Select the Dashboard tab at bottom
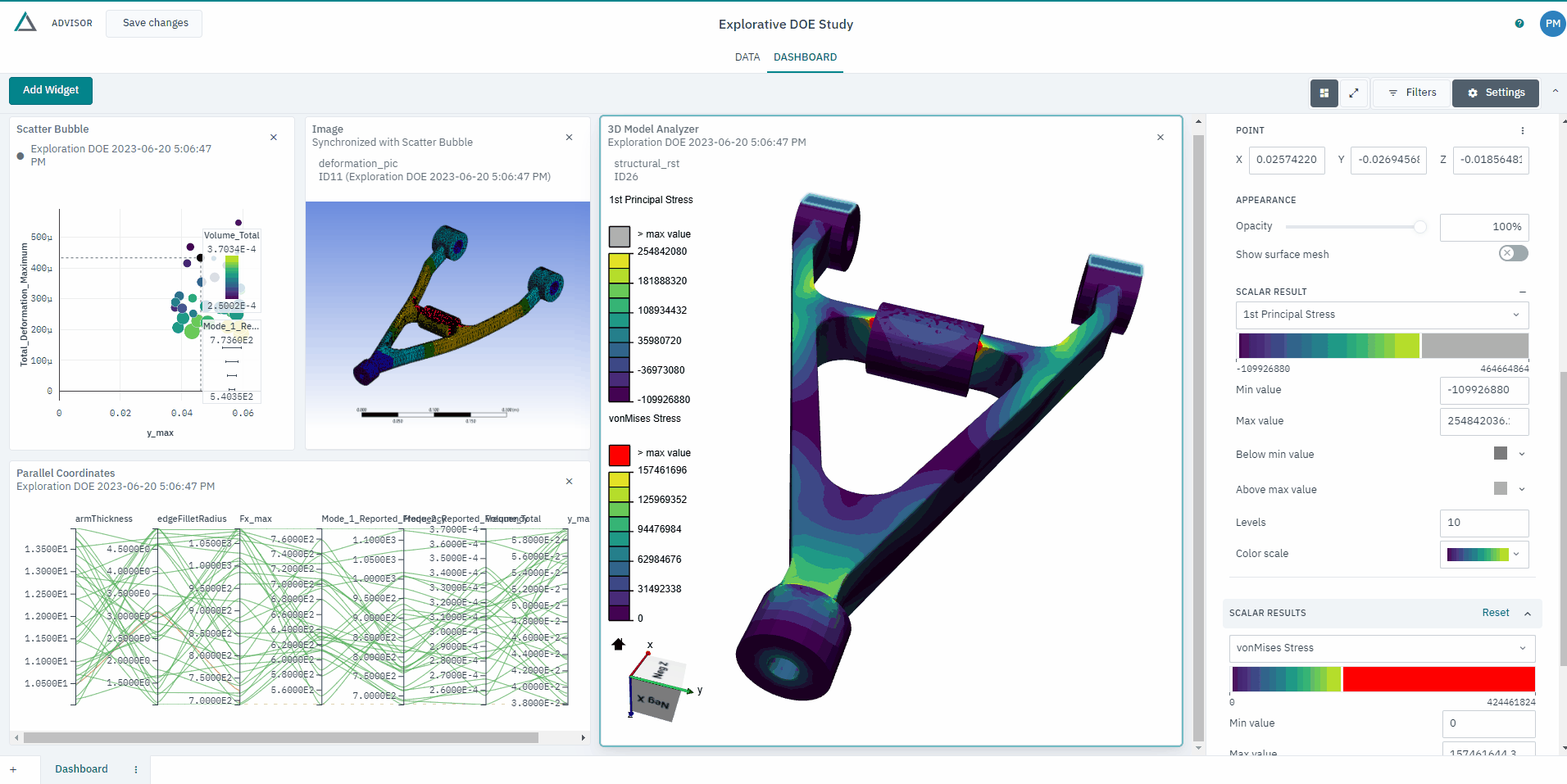Screen dimensions: 1567x784 (x=81, y=769)
